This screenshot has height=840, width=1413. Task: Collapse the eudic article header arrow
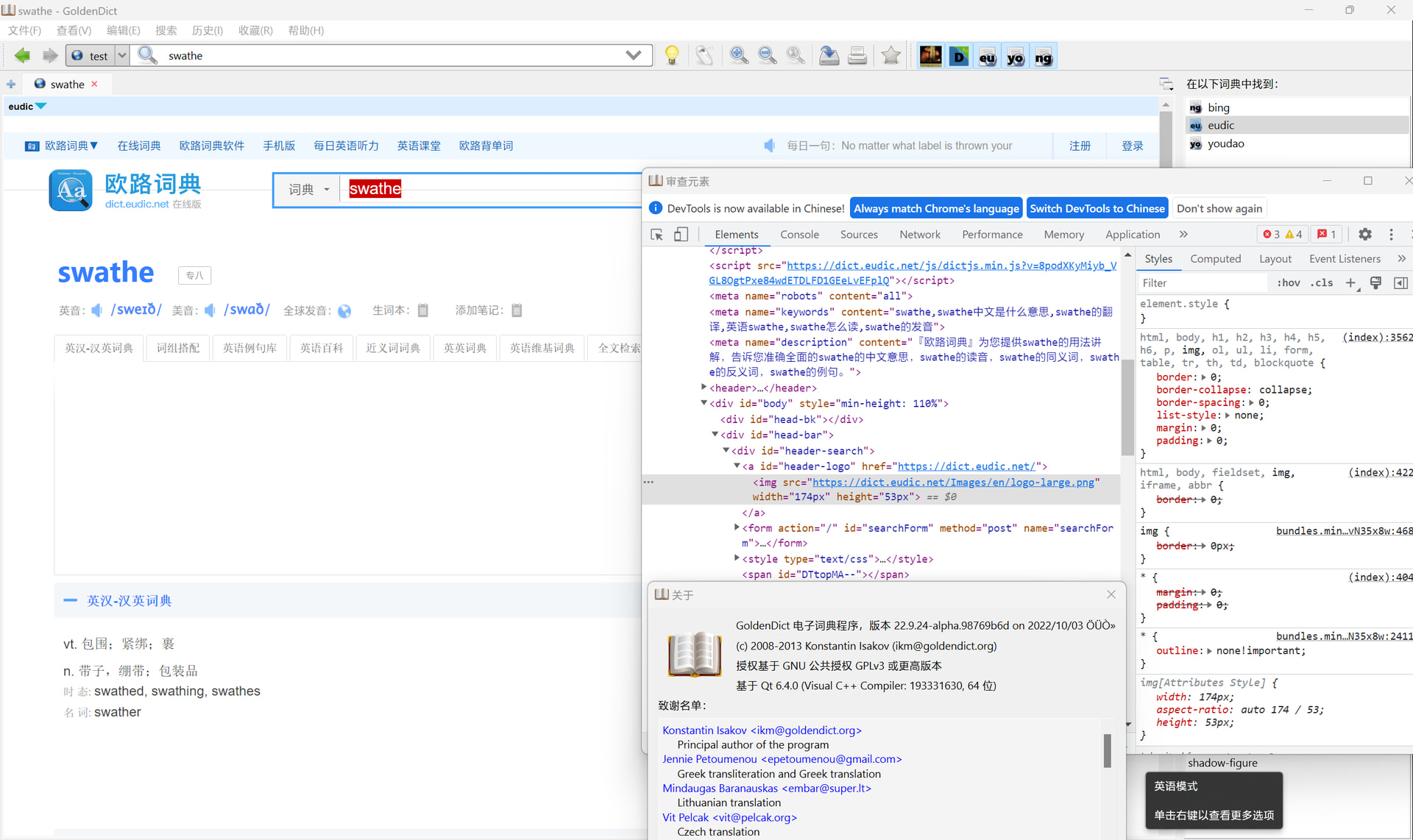(x=41, y=106)
